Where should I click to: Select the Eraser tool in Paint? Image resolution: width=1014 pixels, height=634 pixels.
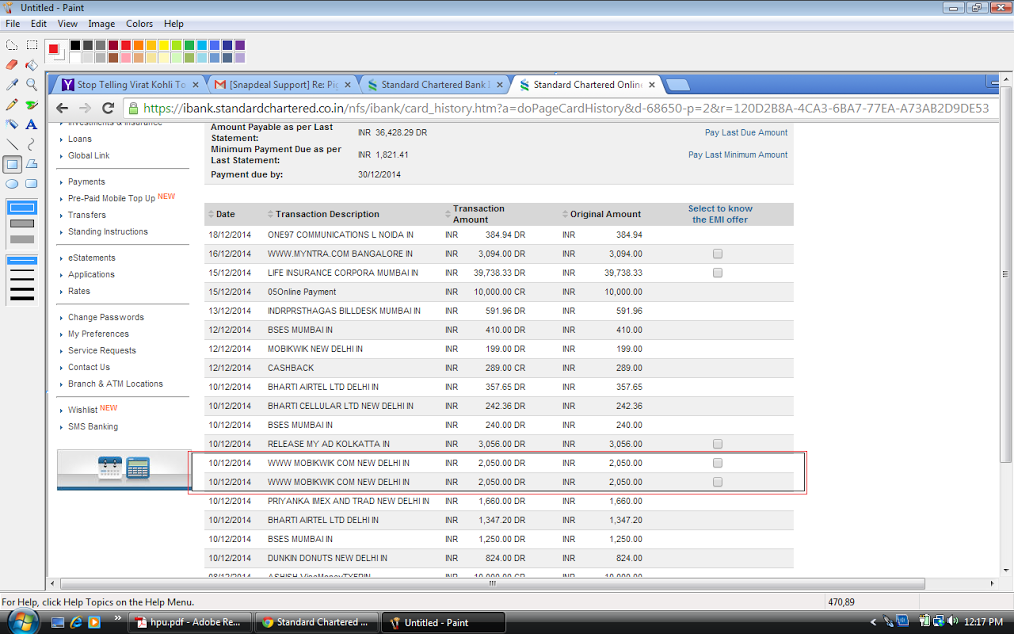click(12, 65)
